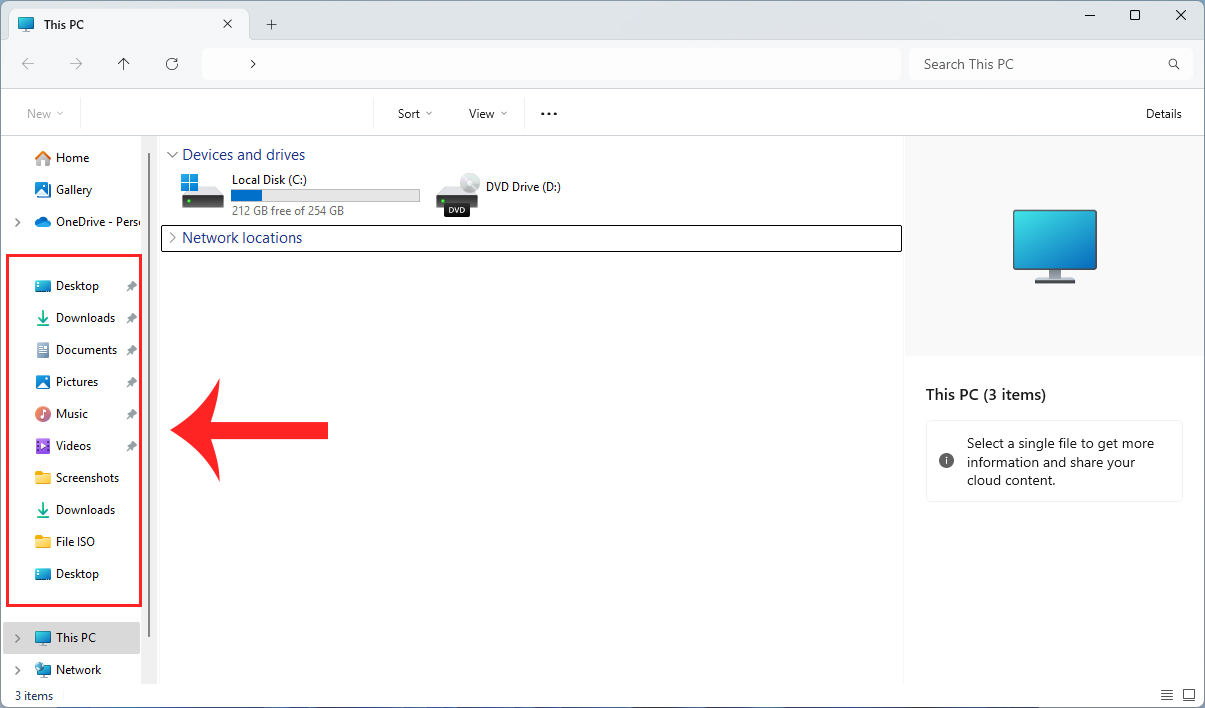Collapse the Devices and drives section
The height and width of the screenshot is (708, 1205).
click(x=172, y=154)
